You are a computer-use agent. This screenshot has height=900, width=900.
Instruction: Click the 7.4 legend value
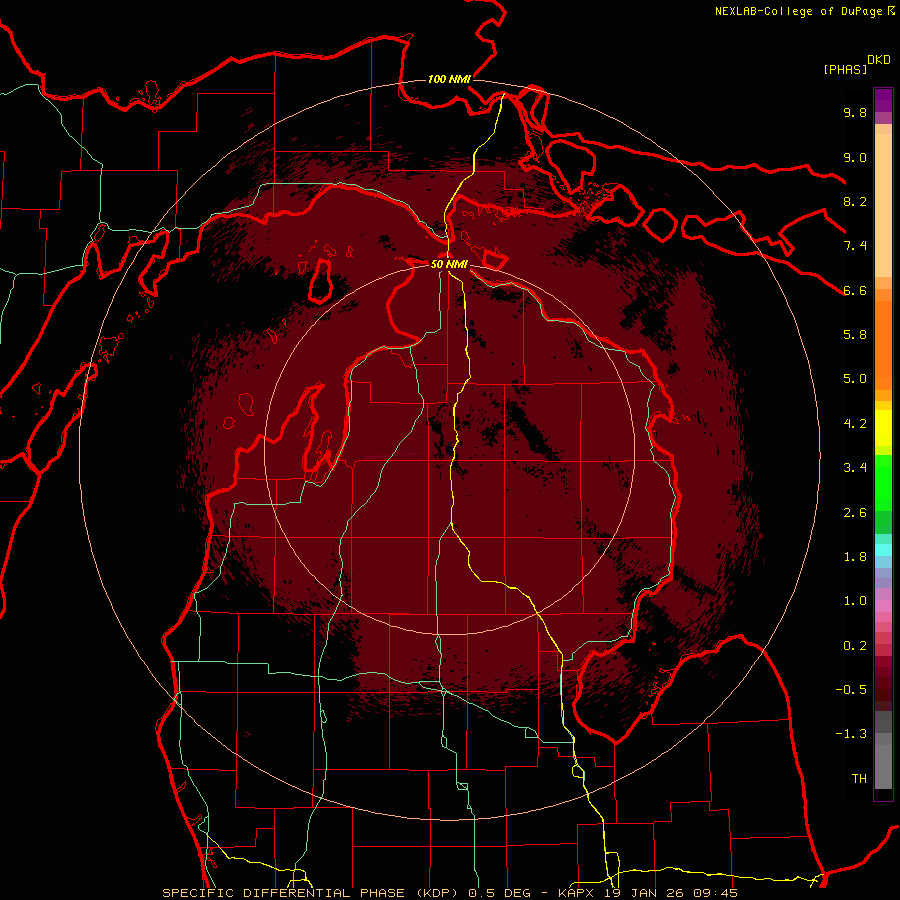click(x=855, y=246)
